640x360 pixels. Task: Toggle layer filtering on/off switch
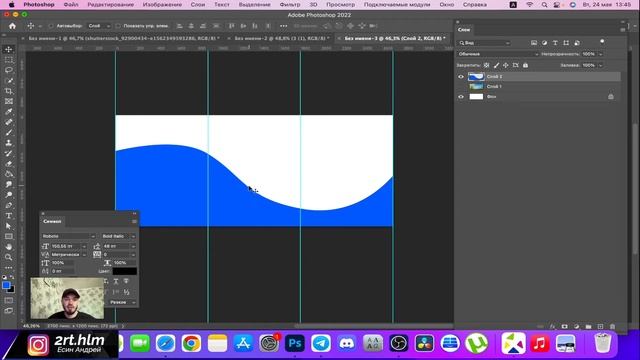[x=602, y=42]
